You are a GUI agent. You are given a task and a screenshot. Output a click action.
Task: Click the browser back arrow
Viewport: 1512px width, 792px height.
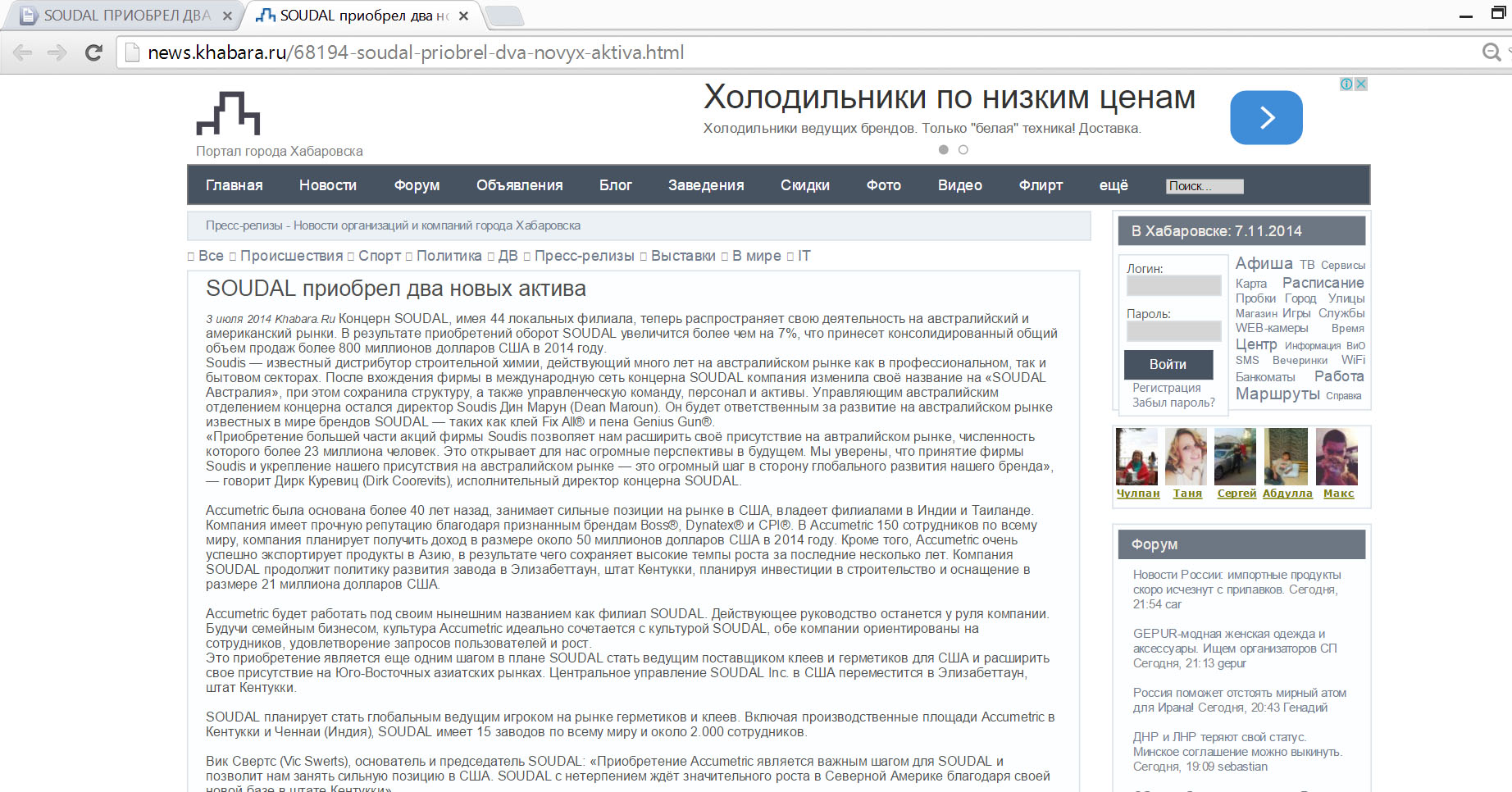coord(23,52)
